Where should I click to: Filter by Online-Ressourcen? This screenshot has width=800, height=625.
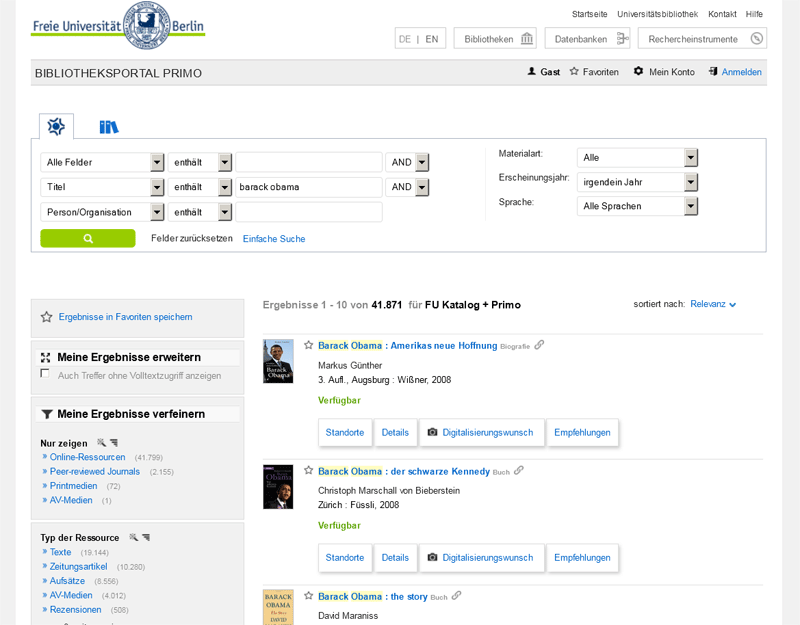[x=87, y=457]
